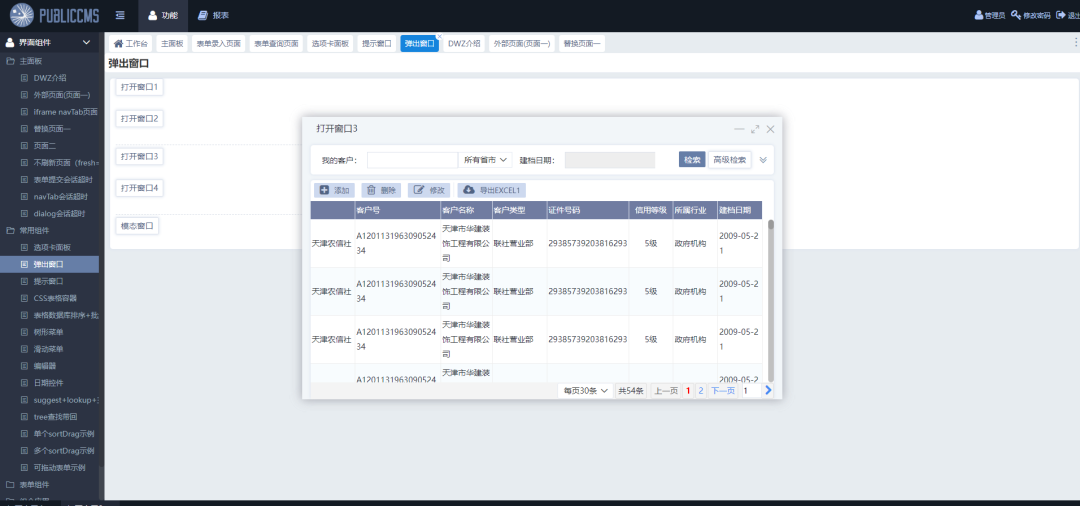Screen dimensions: 1080x506
Task: Click the 下一页 next page link
Action: point(722,391)
